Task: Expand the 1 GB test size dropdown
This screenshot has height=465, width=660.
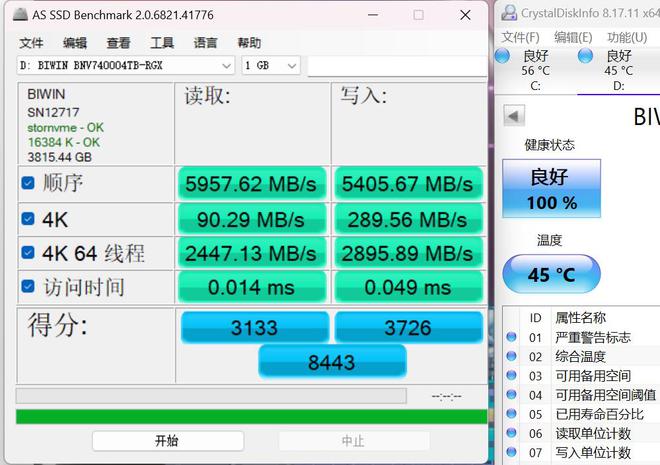Action: [270, 65]
